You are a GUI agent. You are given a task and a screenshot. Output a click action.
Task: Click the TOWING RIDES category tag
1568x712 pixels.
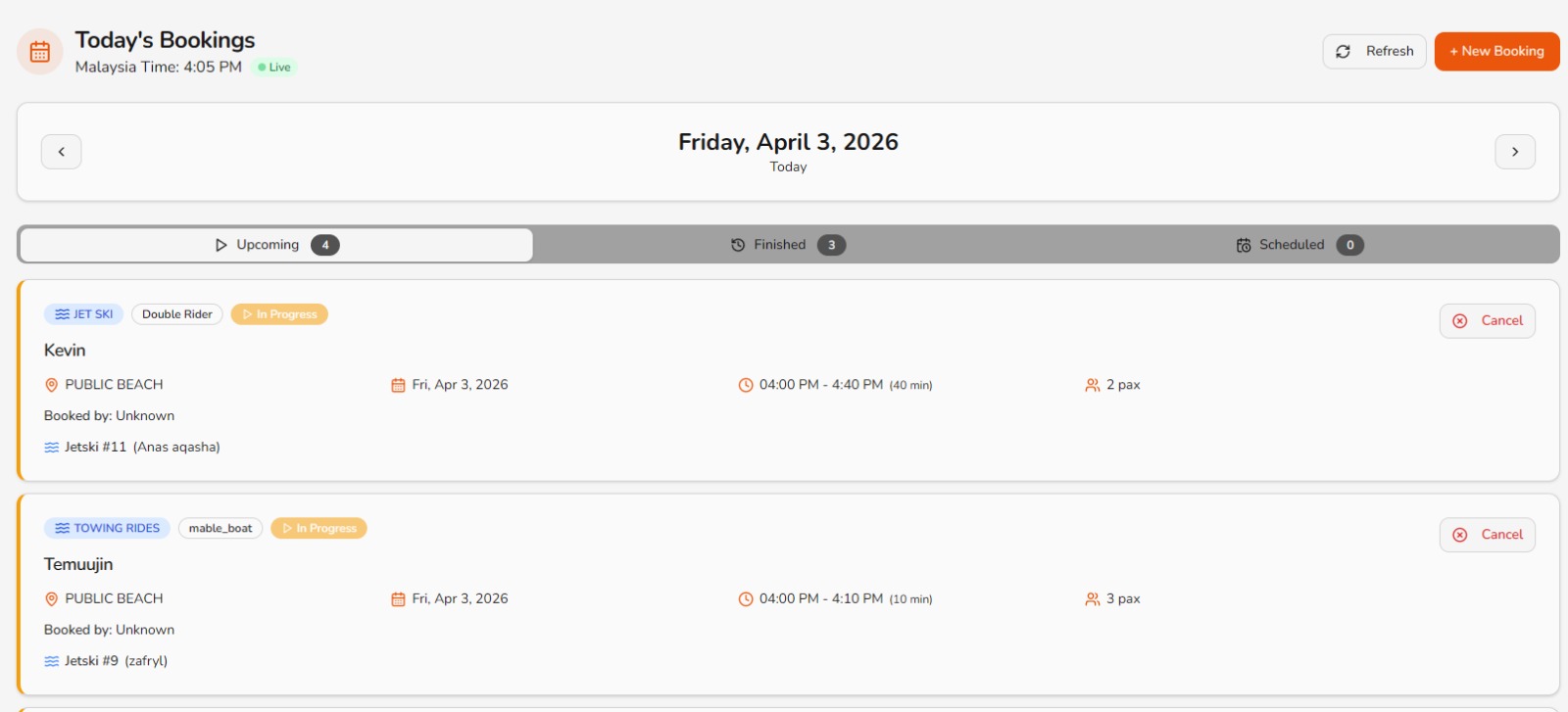point(107,529)
